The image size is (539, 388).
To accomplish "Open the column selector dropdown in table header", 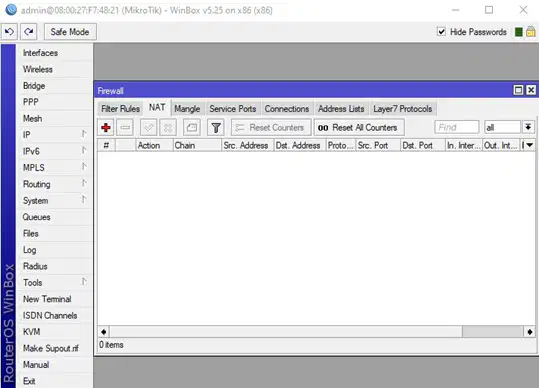I will [x=530, y=145].
